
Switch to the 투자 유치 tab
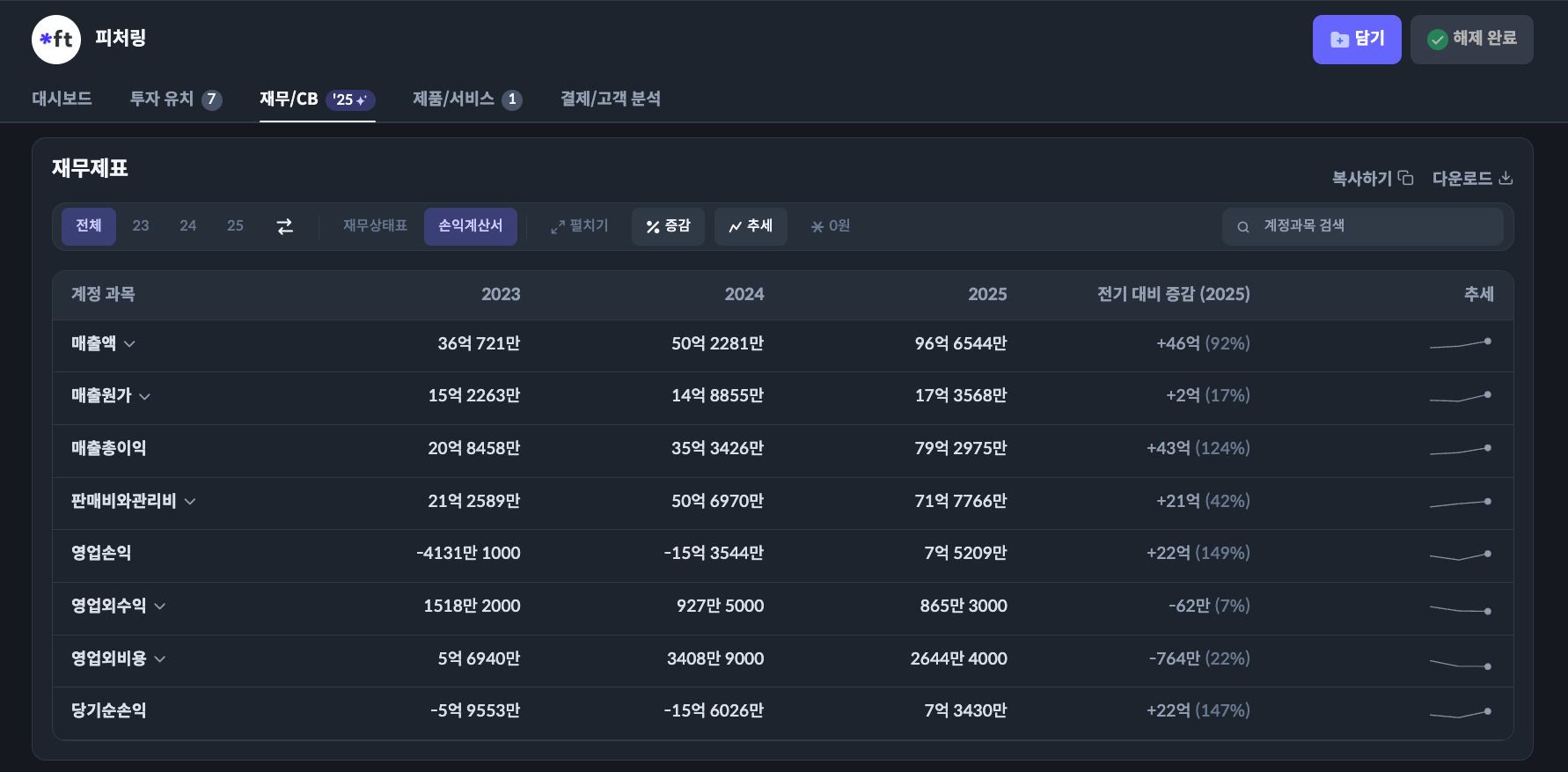click(175, 99)
